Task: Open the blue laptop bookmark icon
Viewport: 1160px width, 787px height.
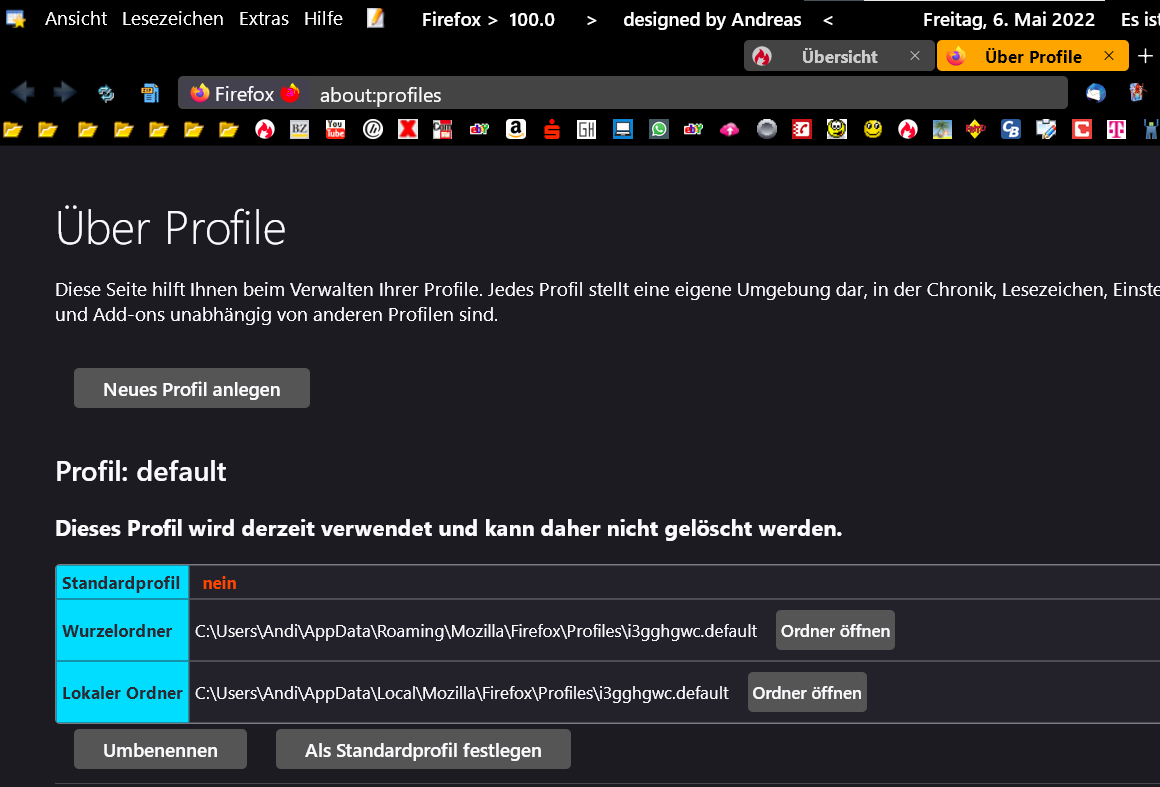Action: pos(623,129)
